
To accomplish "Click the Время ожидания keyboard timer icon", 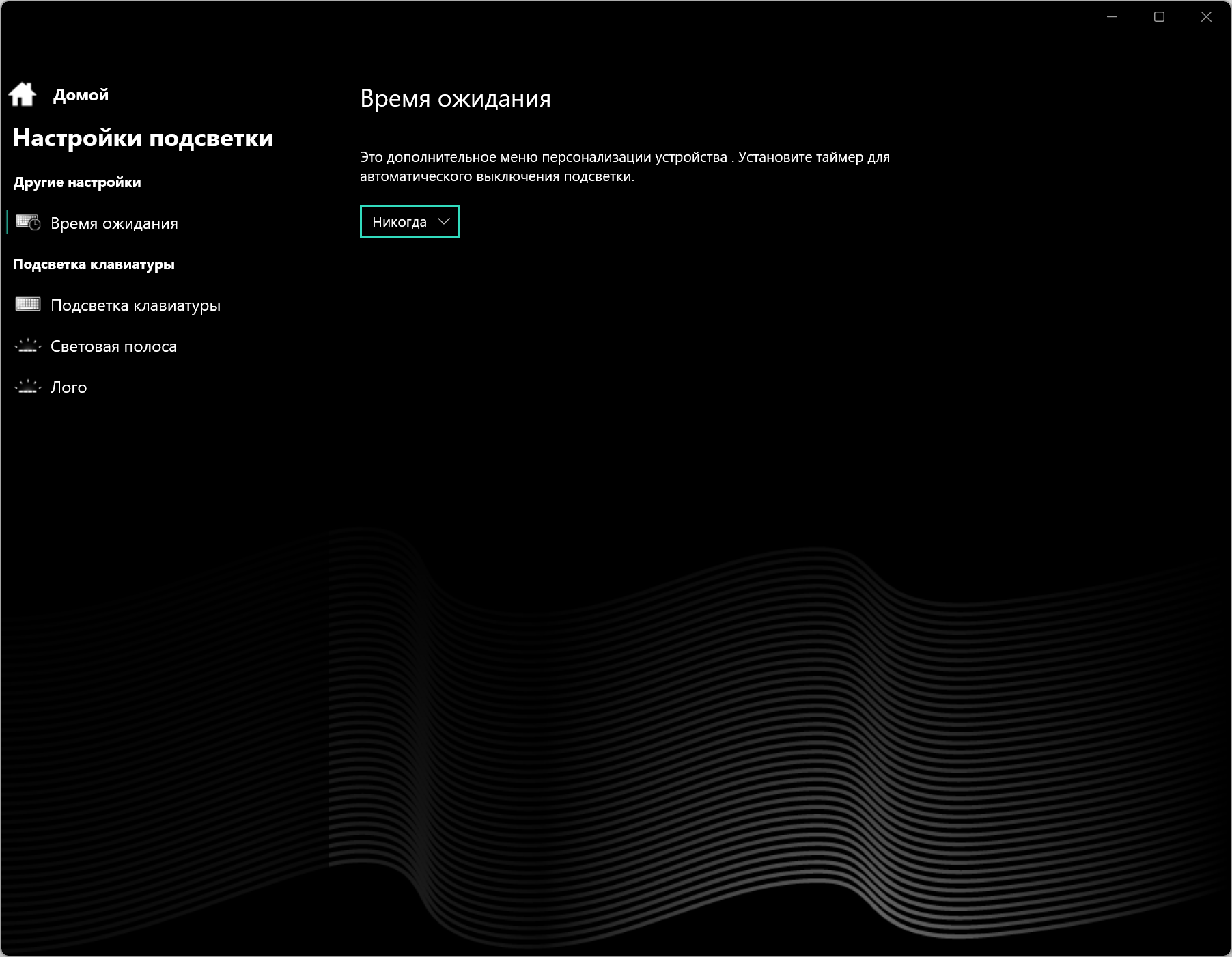I will pyautogui.click(x=28, y=223).
